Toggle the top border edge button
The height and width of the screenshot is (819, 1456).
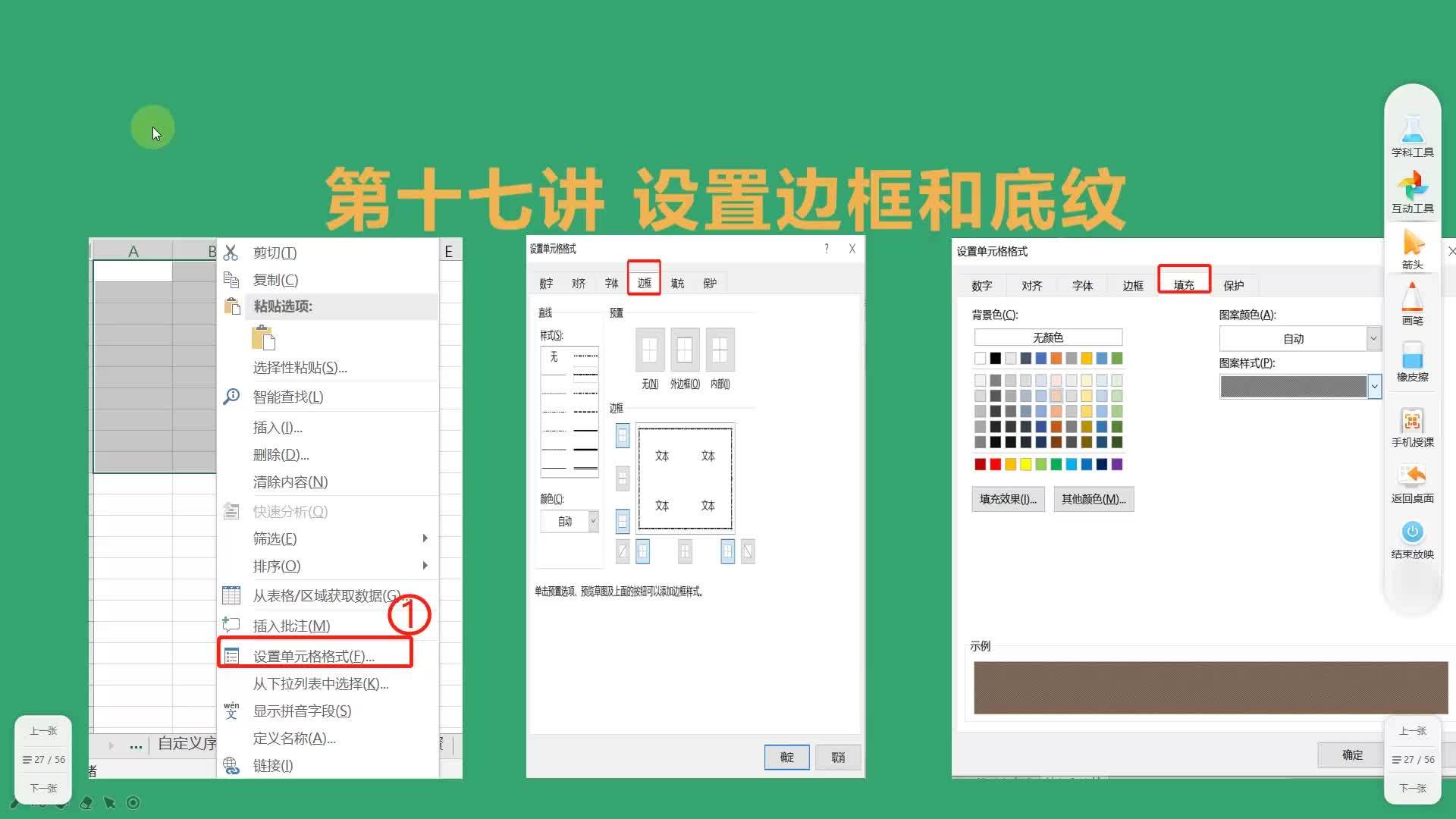point(622,436)
